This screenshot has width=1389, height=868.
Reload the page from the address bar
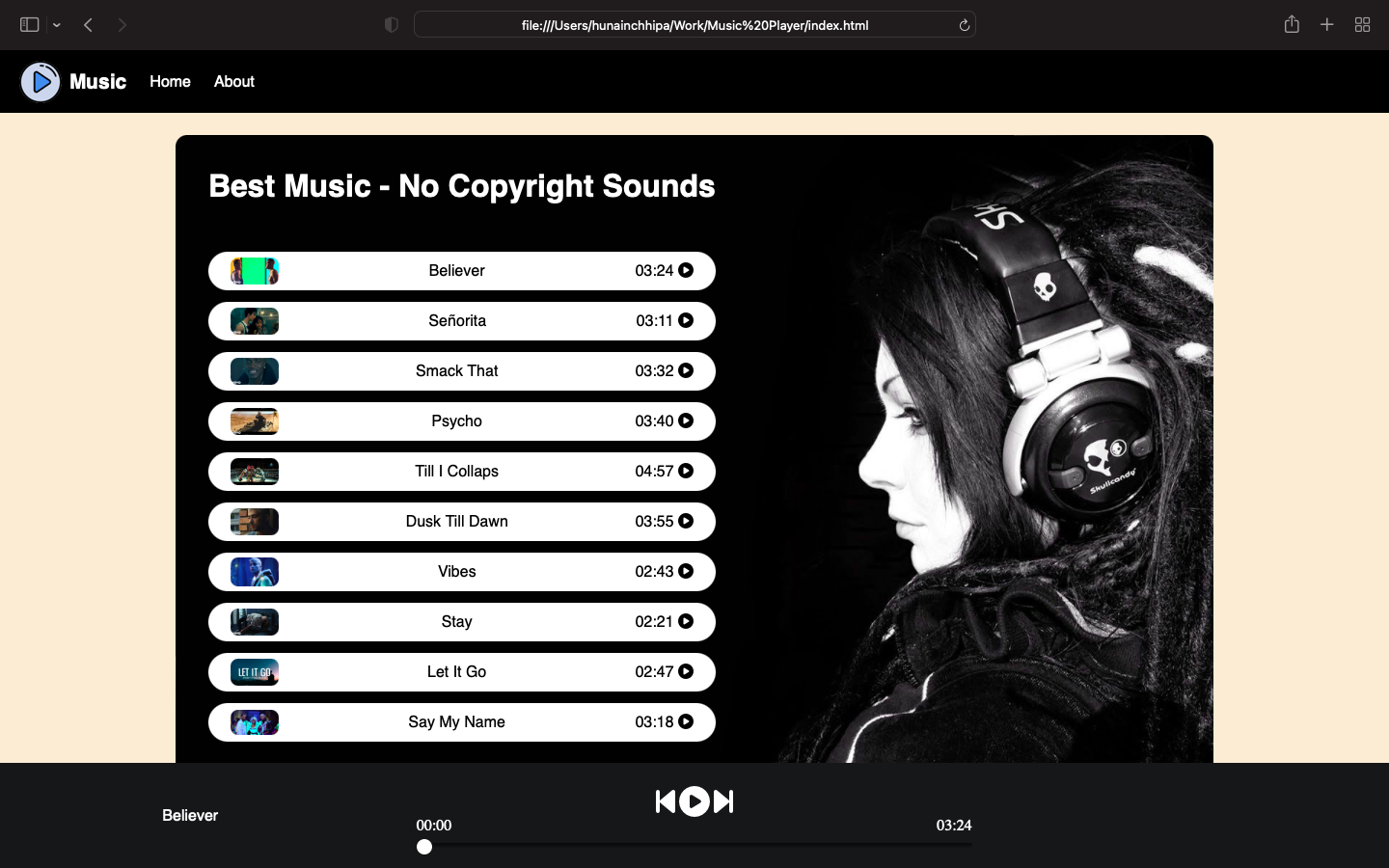964,25
